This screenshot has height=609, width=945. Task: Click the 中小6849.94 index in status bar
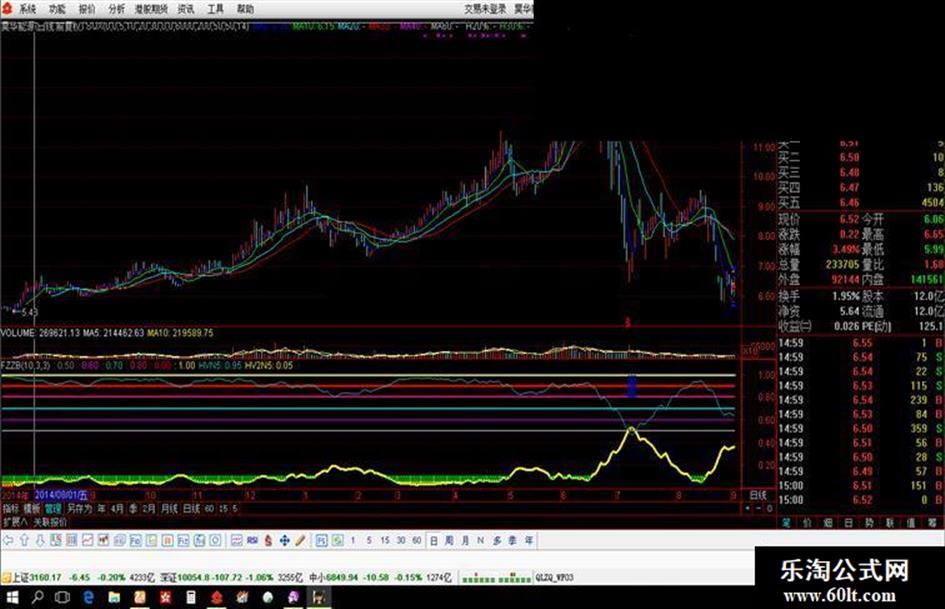pyautogui.click(x=333, y=578)
